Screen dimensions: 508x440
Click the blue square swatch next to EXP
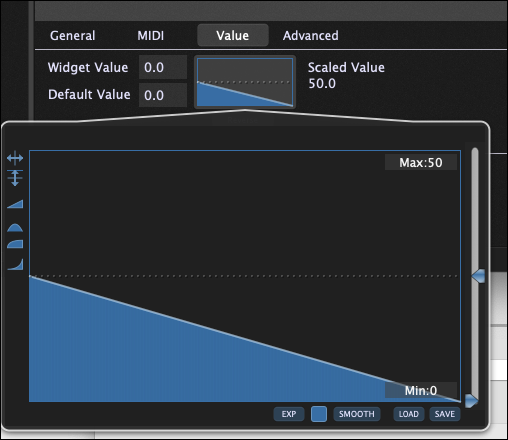pos(319,414)
